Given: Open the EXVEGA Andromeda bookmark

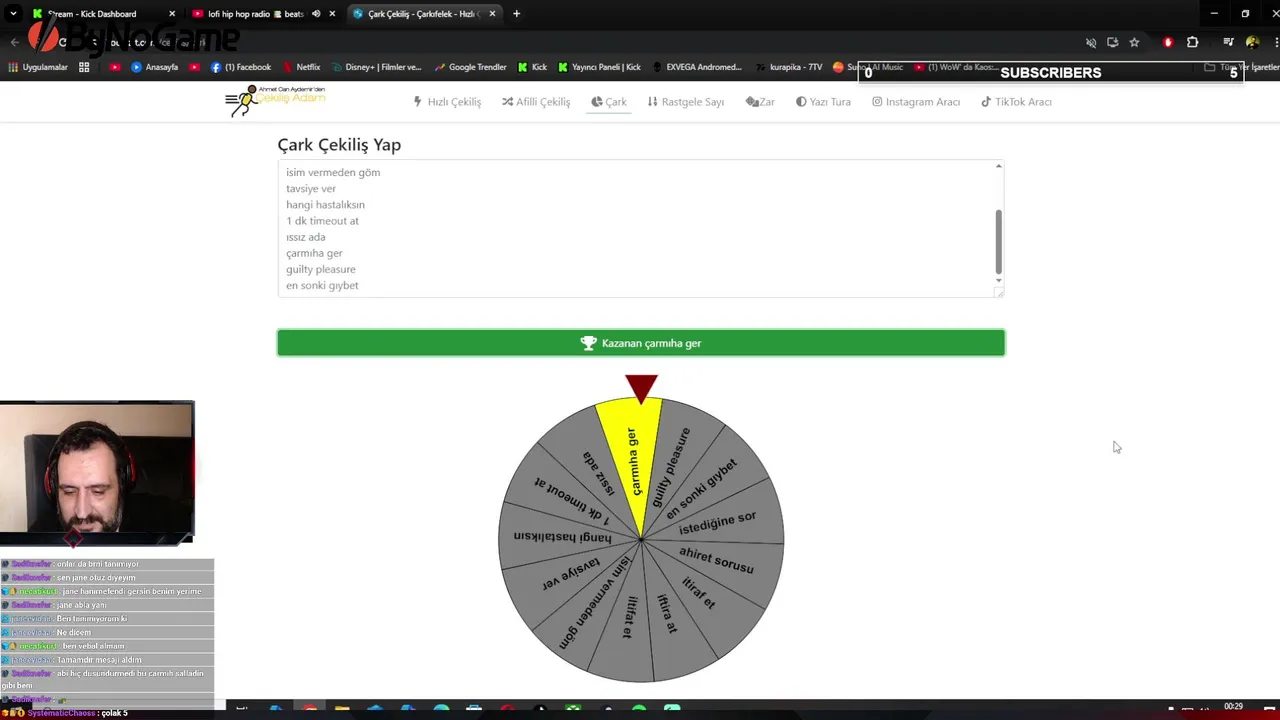Looking at the screenshot, I should click(697, 67).
